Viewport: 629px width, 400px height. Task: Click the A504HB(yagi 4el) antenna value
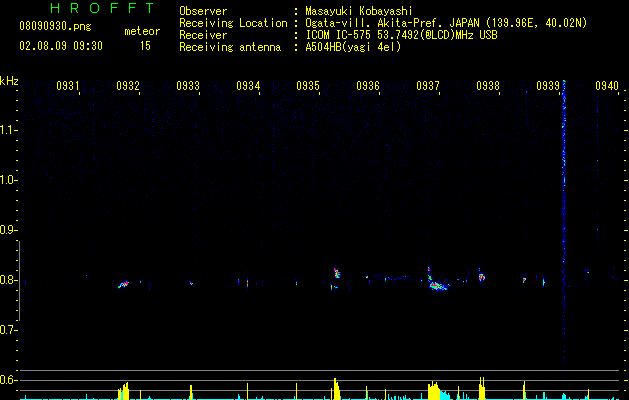353,47
